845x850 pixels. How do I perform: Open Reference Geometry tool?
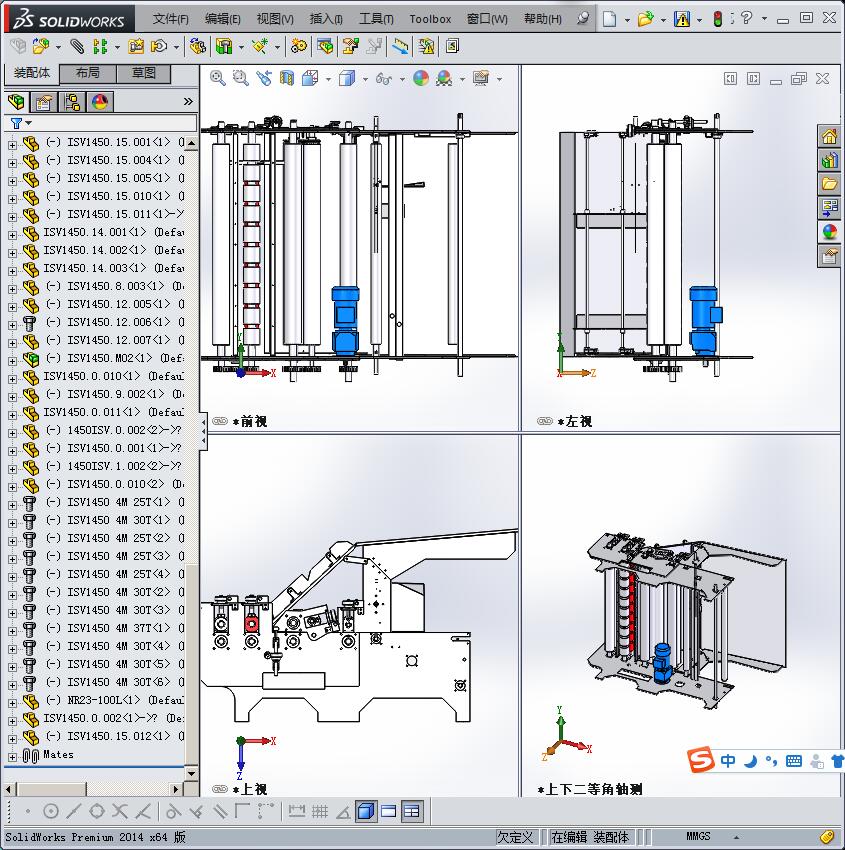click(x=260, y=47)
